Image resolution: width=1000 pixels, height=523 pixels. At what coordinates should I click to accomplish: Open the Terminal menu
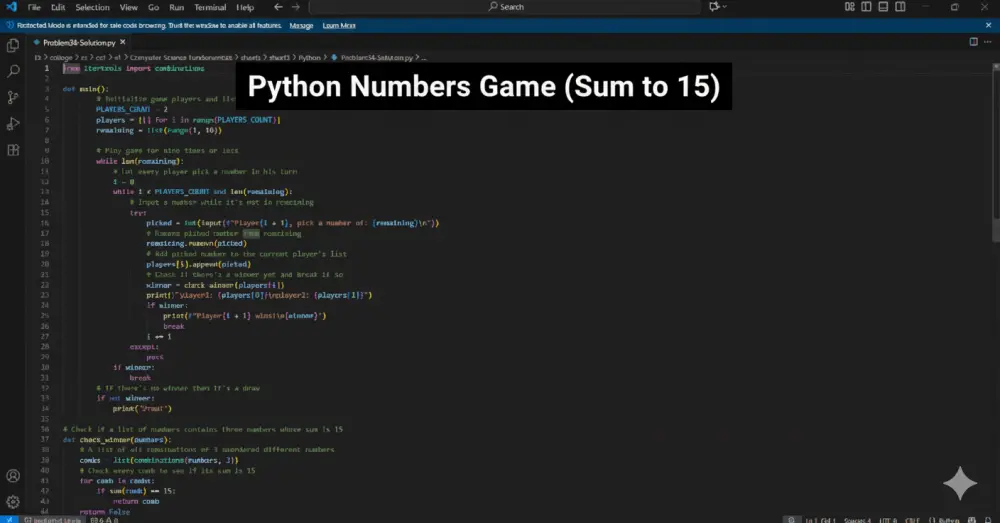pos(210,7)
